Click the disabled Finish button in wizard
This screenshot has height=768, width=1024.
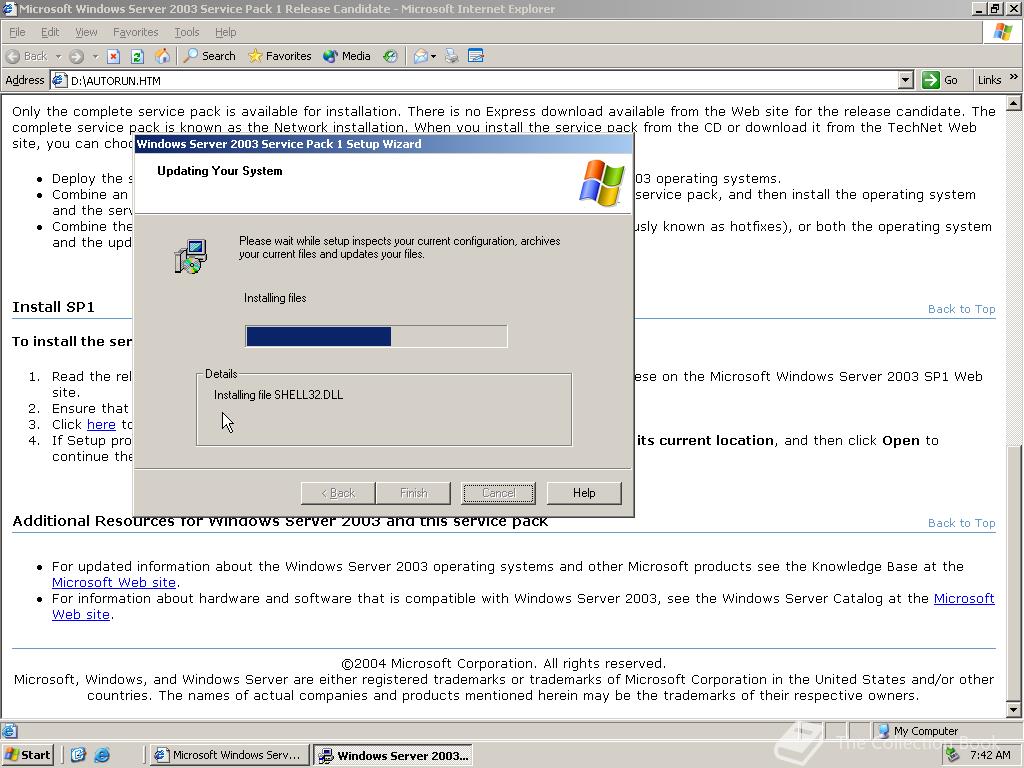pos(413,493)
